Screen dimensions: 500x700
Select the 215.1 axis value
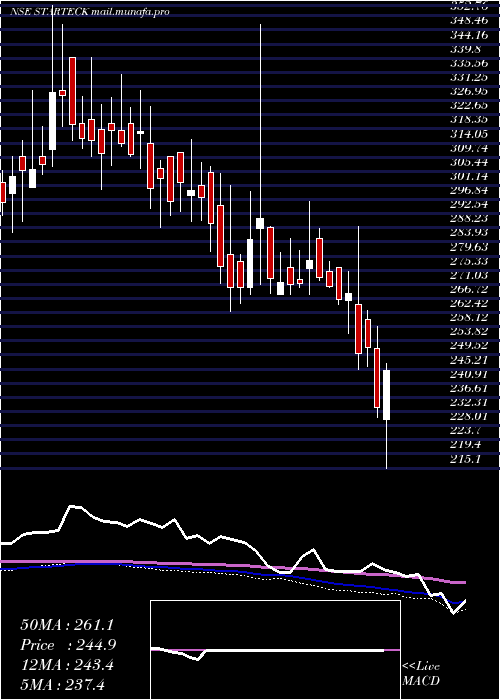pyautogui.click(x=465, y=459)
